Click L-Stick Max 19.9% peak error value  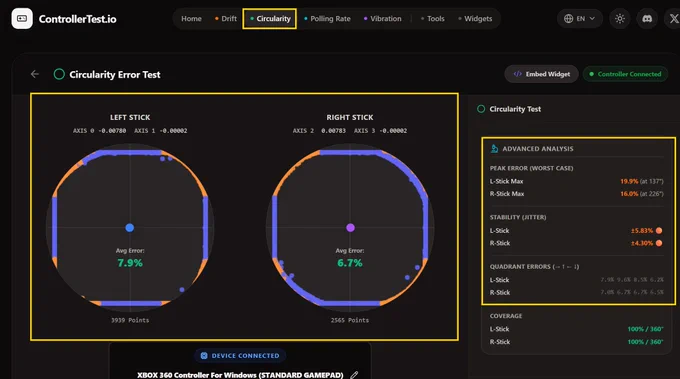[629, 181]
